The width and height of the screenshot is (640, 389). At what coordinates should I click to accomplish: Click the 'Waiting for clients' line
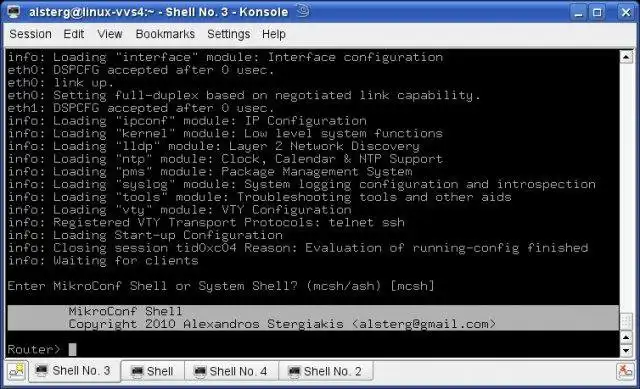point(103,260)
